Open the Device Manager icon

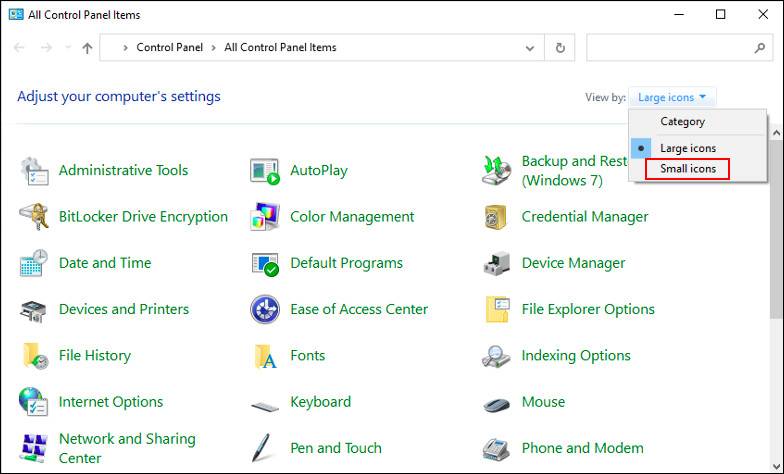[496, 264]
